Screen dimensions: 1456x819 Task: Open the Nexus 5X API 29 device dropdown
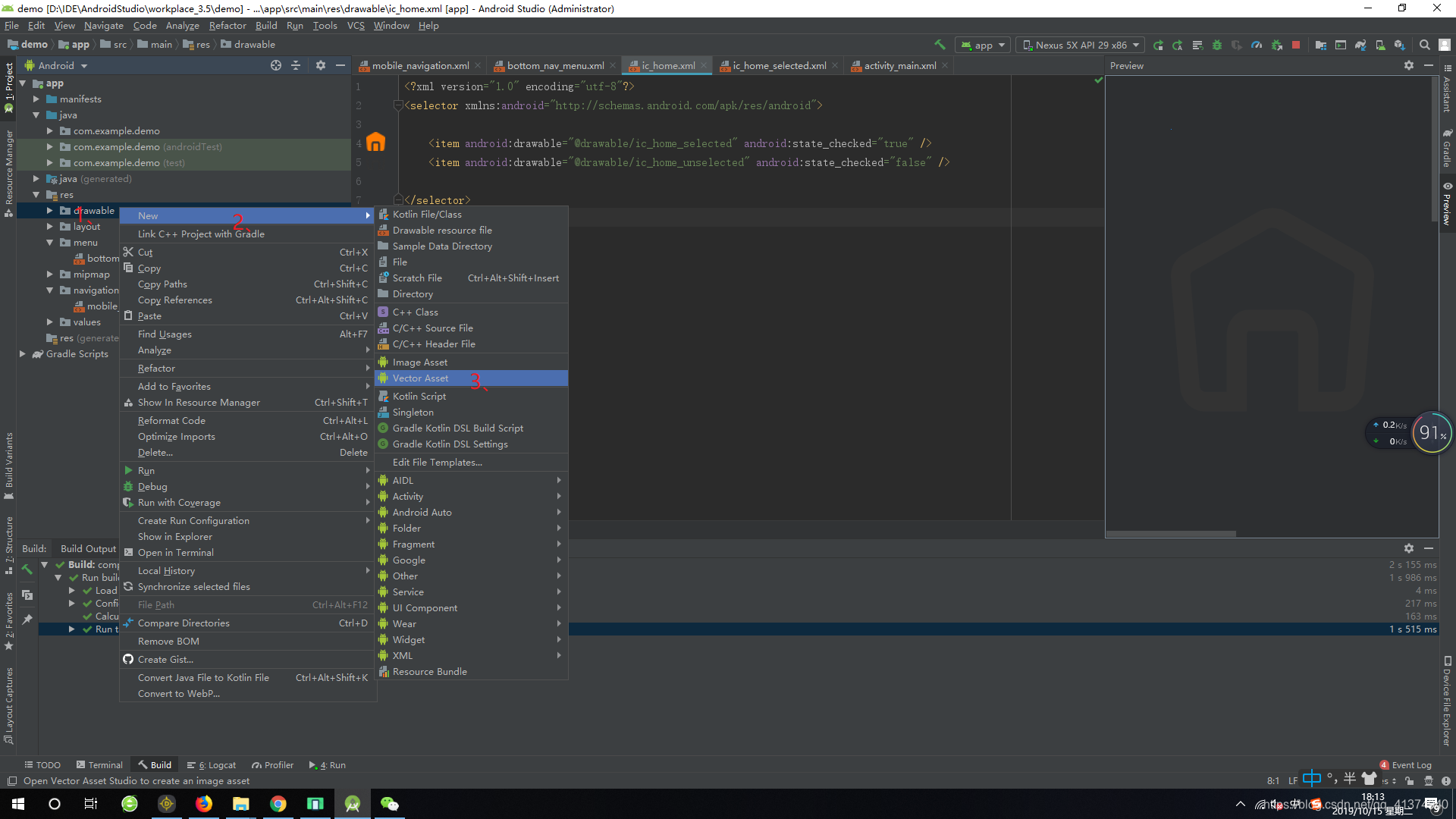1080,45
